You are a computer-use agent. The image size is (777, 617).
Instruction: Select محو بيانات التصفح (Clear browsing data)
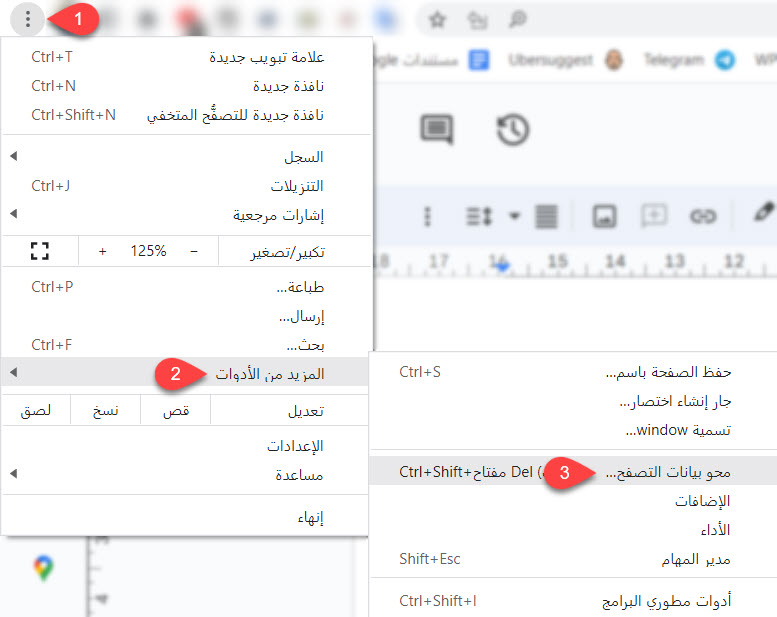point(573,471)
